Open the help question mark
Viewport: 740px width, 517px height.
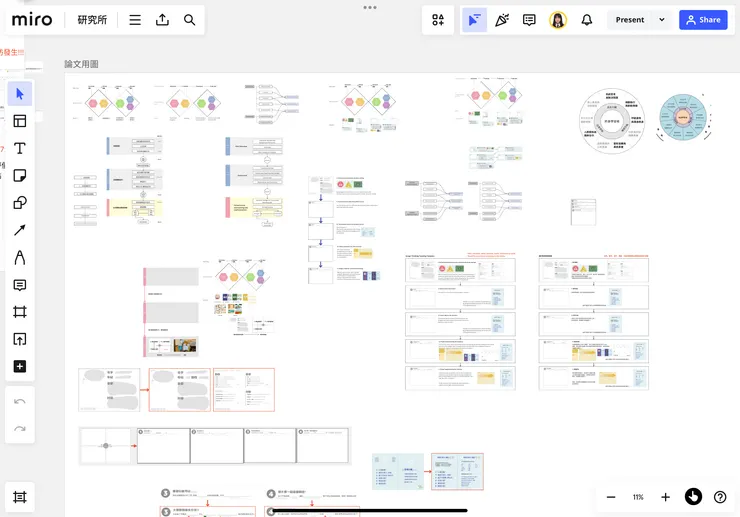pyautogui.click(x=720, y=497)
